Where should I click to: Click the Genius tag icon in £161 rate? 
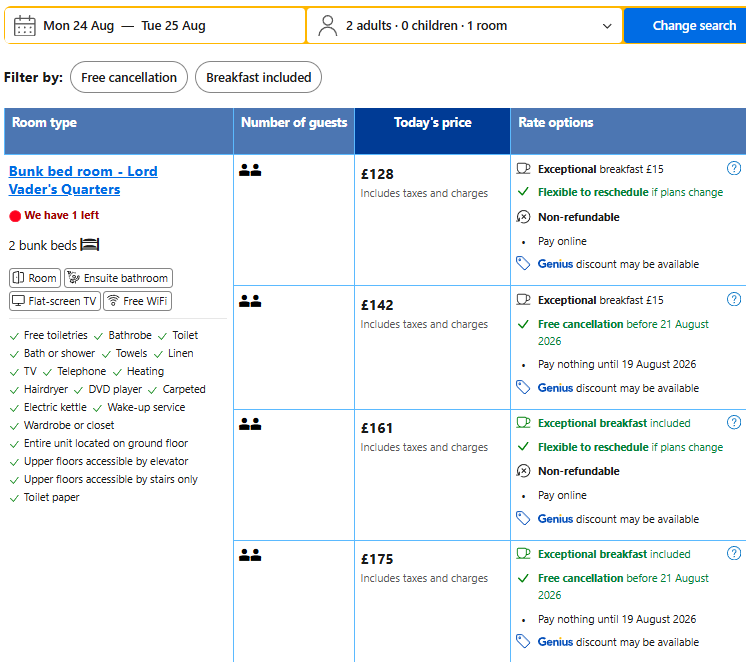[523, 518]
